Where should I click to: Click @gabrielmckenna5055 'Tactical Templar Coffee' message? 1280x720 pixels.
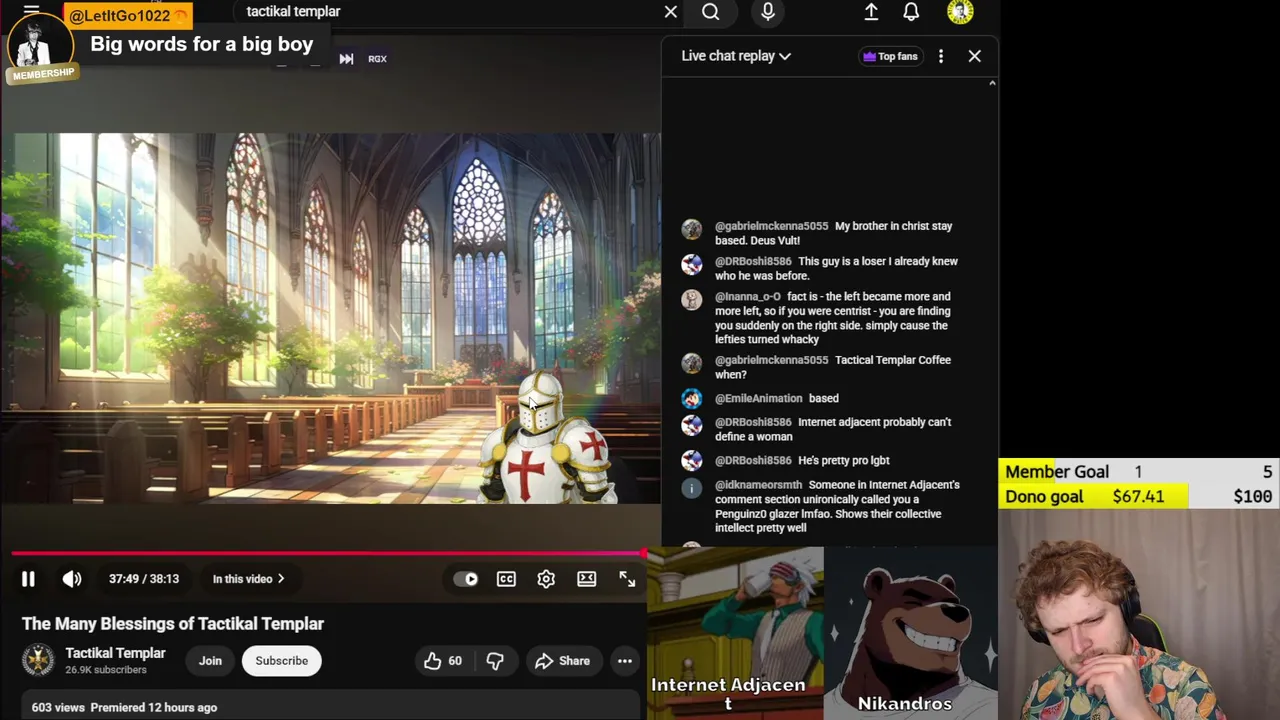[833, 367]
